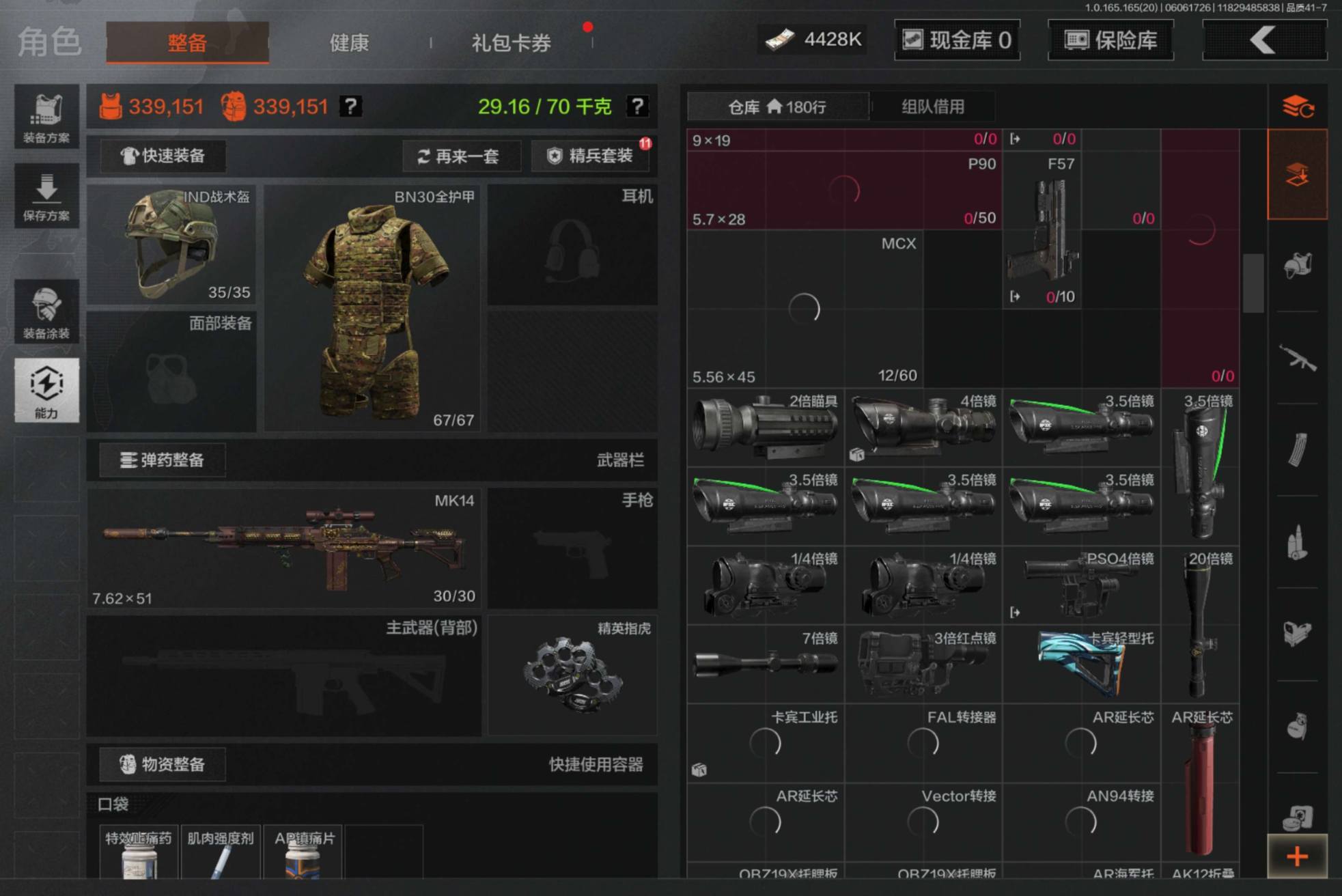
Task: Select the red AR延长芯 tube item
Action: [x=1201, y=784]
